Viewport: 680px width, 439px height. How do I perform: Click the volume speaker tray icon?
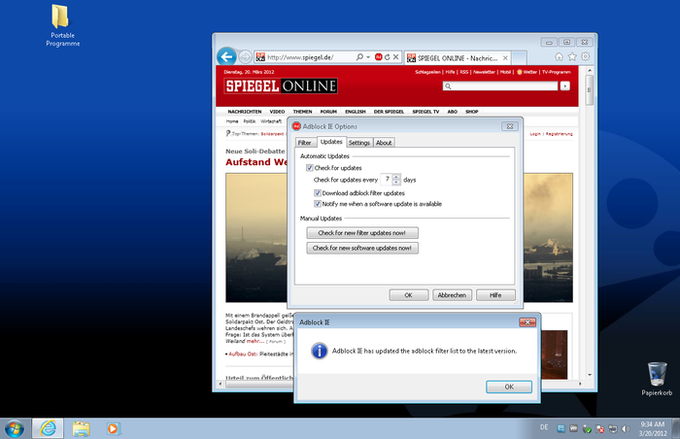[625, 429]
